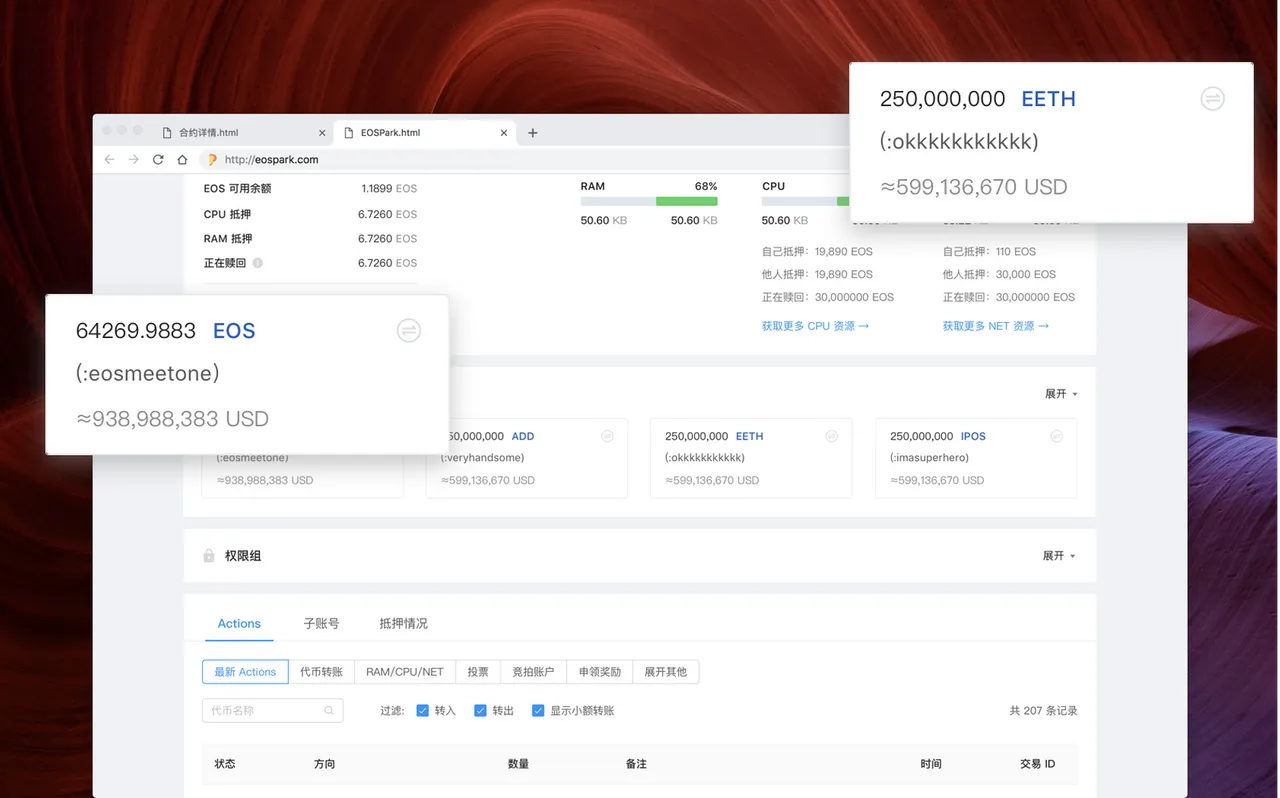This screenshot has width=1280, height=798.
Task: Reload the page with refresh icon
Action: pyautogui.click(x=158, y=159)
